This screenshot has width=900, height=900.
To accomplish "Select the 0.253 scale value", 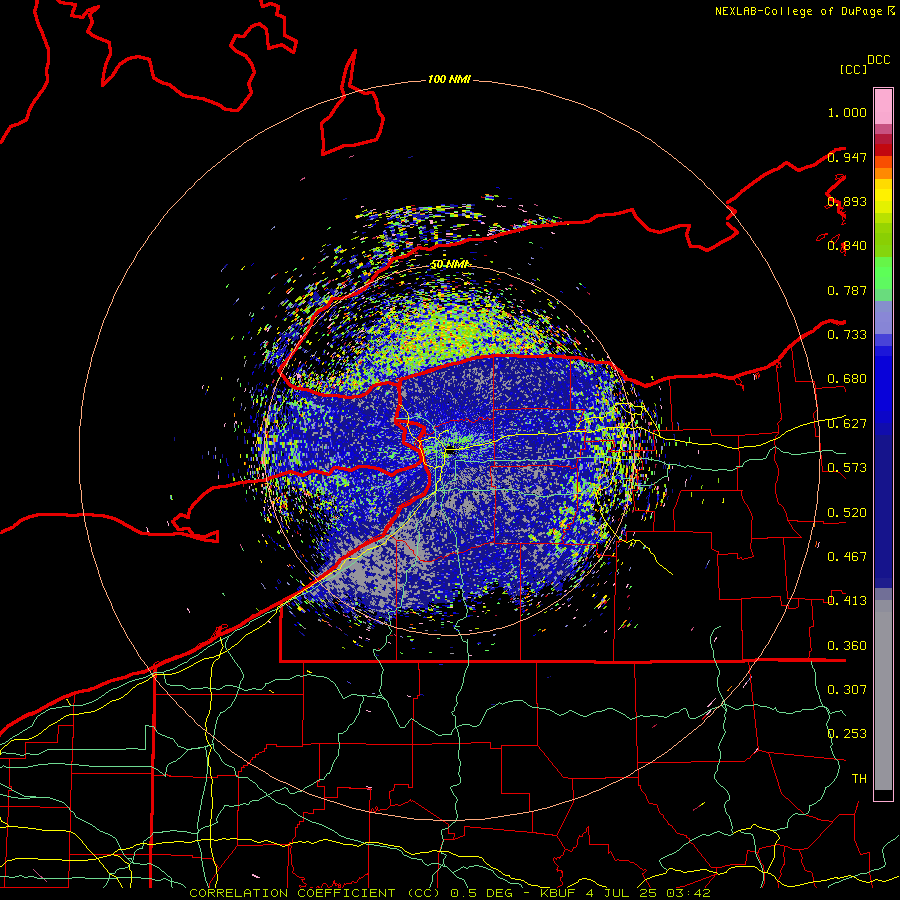I will (847, 734).
